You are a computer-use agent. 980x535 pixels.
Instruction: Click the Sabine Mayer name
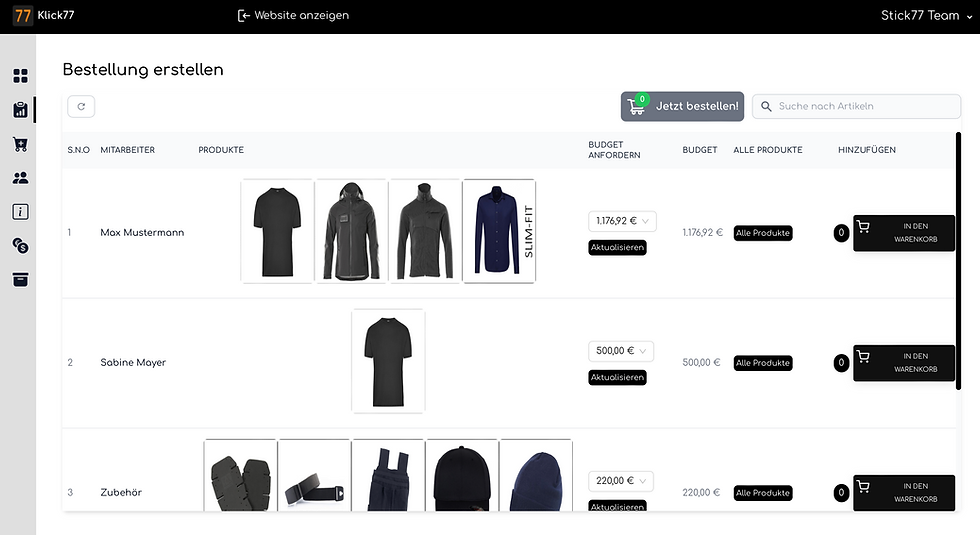[x=133, y=362]
